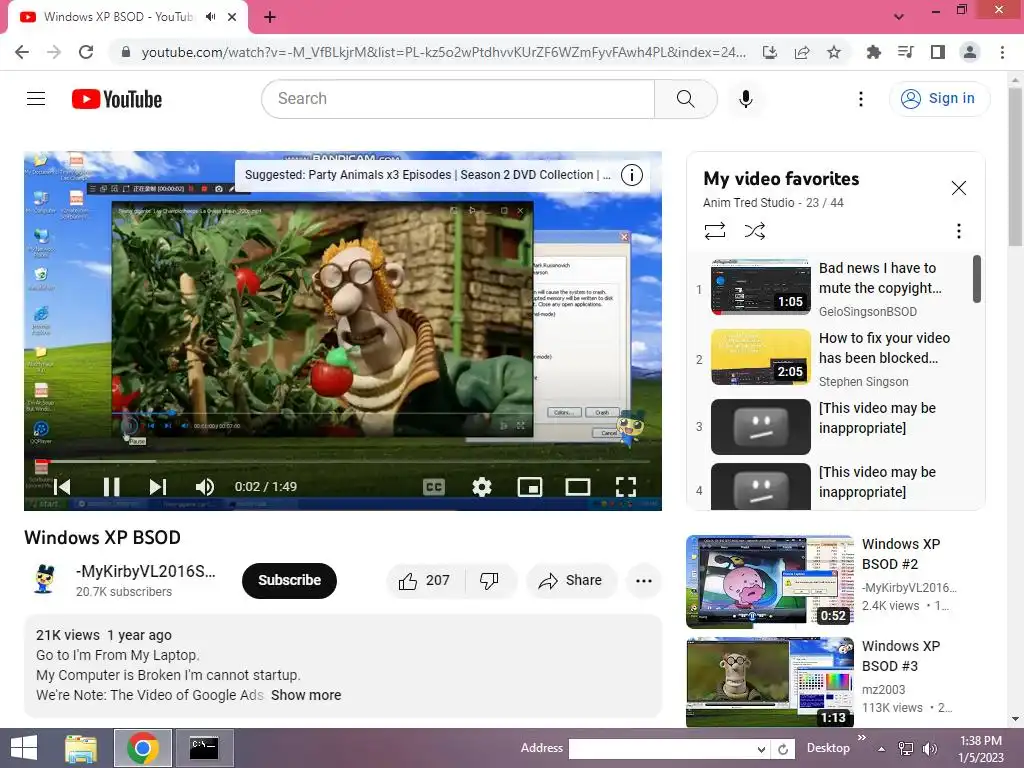Mute the tab via speaker icon
This screenshot has height=768, width=1024.
(x=210, y=17)
